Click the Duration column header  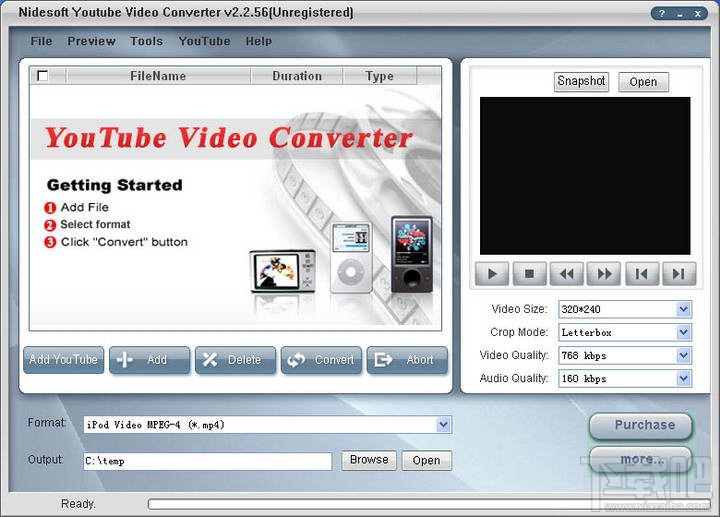(297, 76)
